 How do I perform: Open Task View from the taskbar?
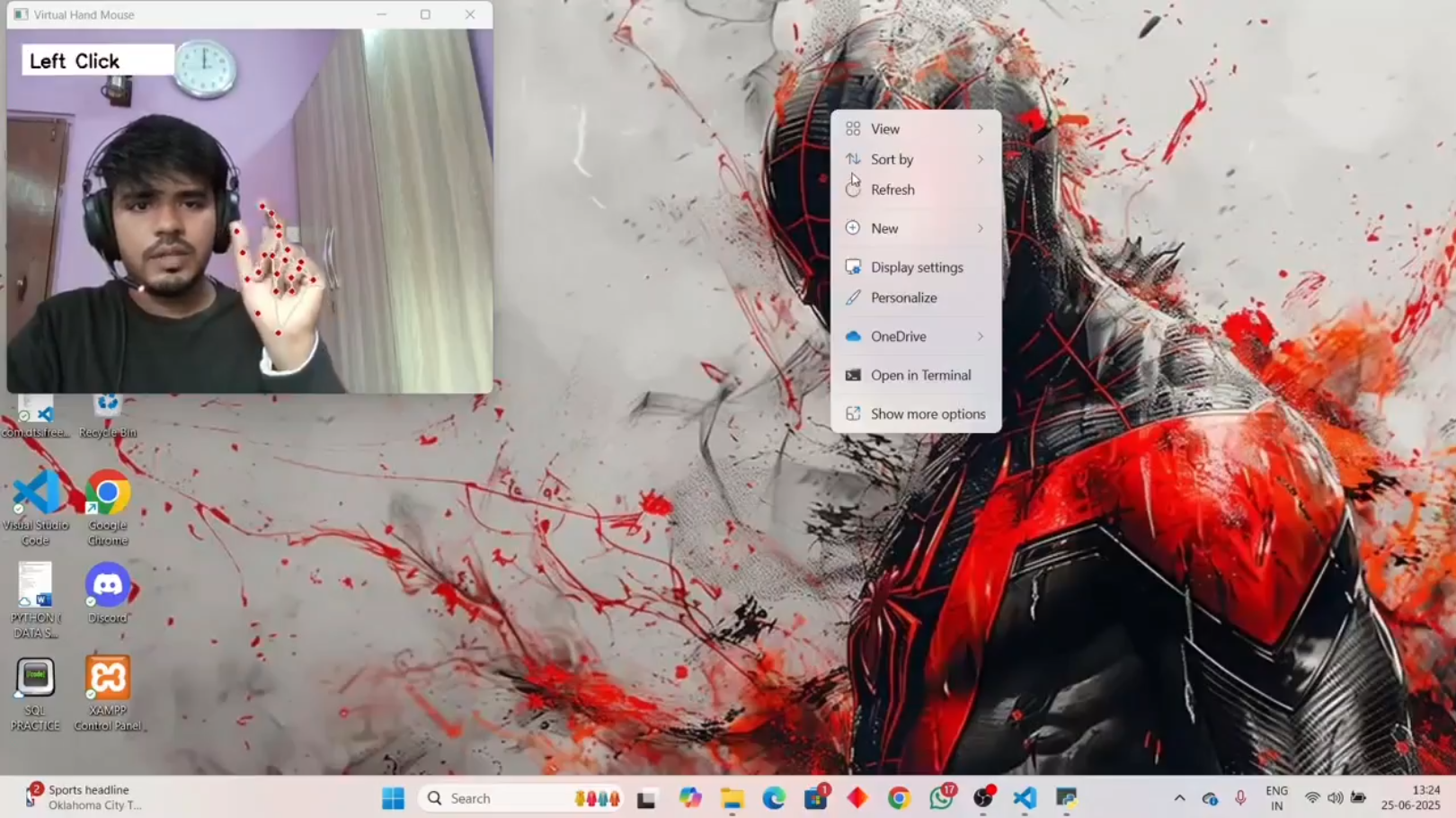pyautogui.click(x=646, y=798)
